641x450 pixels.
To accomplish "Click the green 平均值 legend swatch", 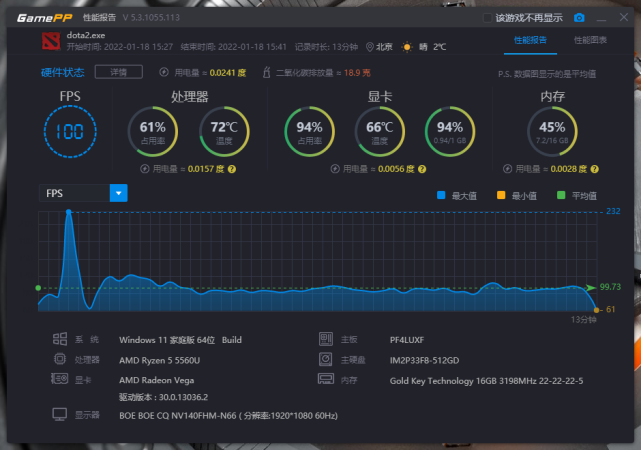I will coord(561,195).
